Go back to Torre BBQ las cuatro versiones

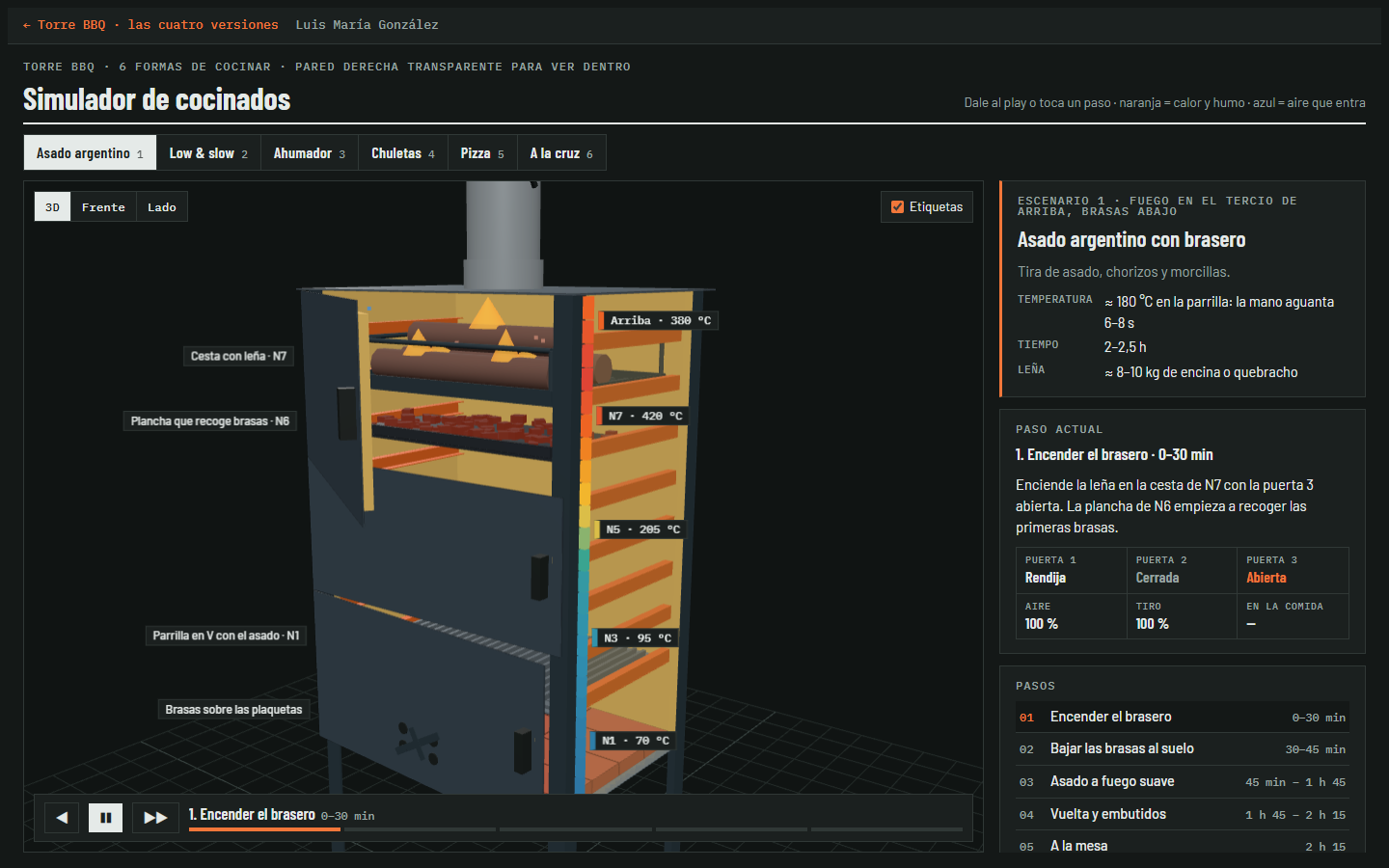(x=150, y=25)
